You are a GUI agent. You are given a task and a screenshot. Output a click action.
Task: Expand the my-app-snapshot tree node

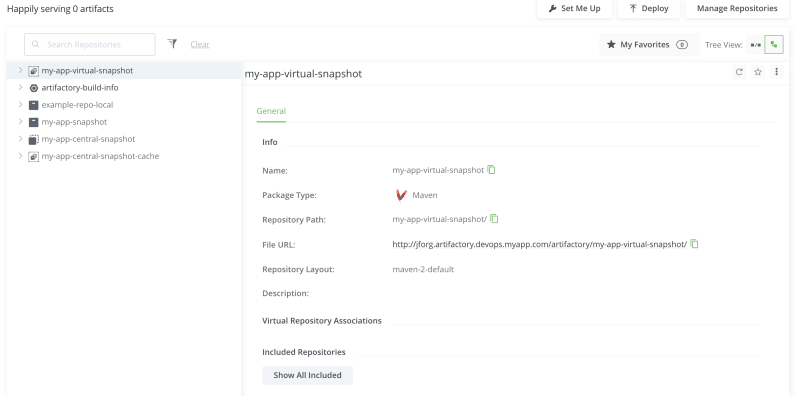(20, 121)
